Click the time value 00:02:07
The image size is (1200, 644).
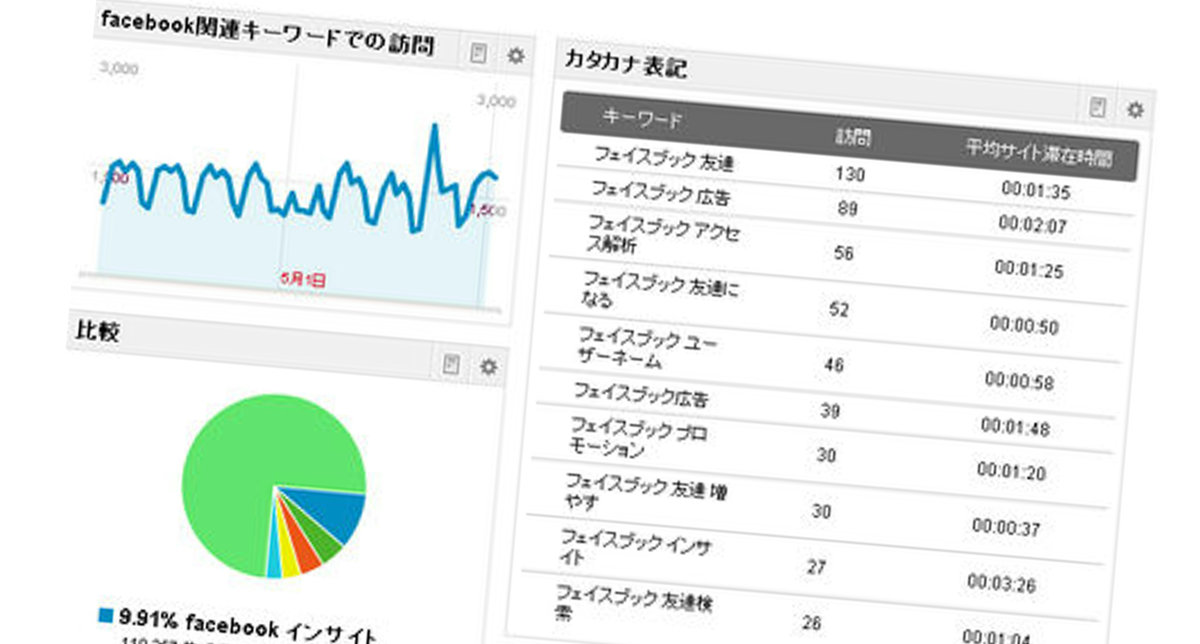pos(1032,226)
